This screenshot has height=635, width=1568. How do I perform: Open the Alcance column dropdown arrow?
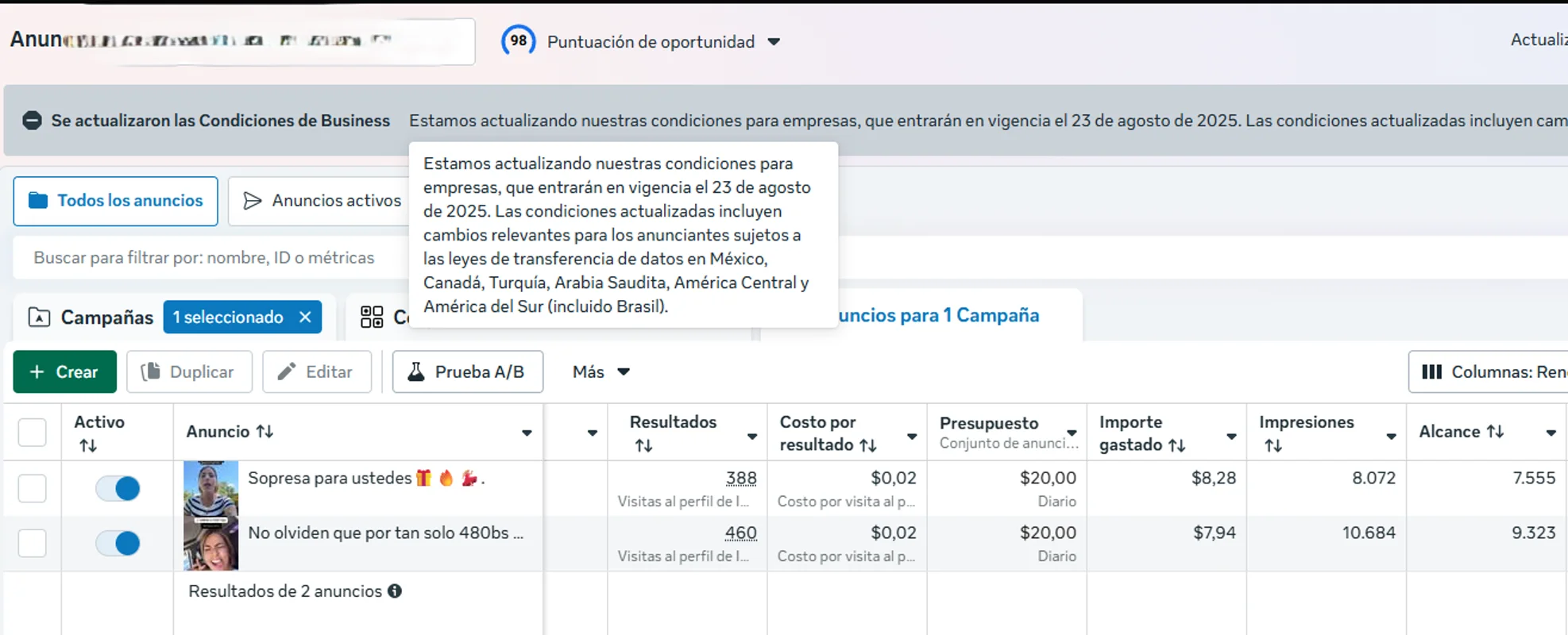(1551, 433)
